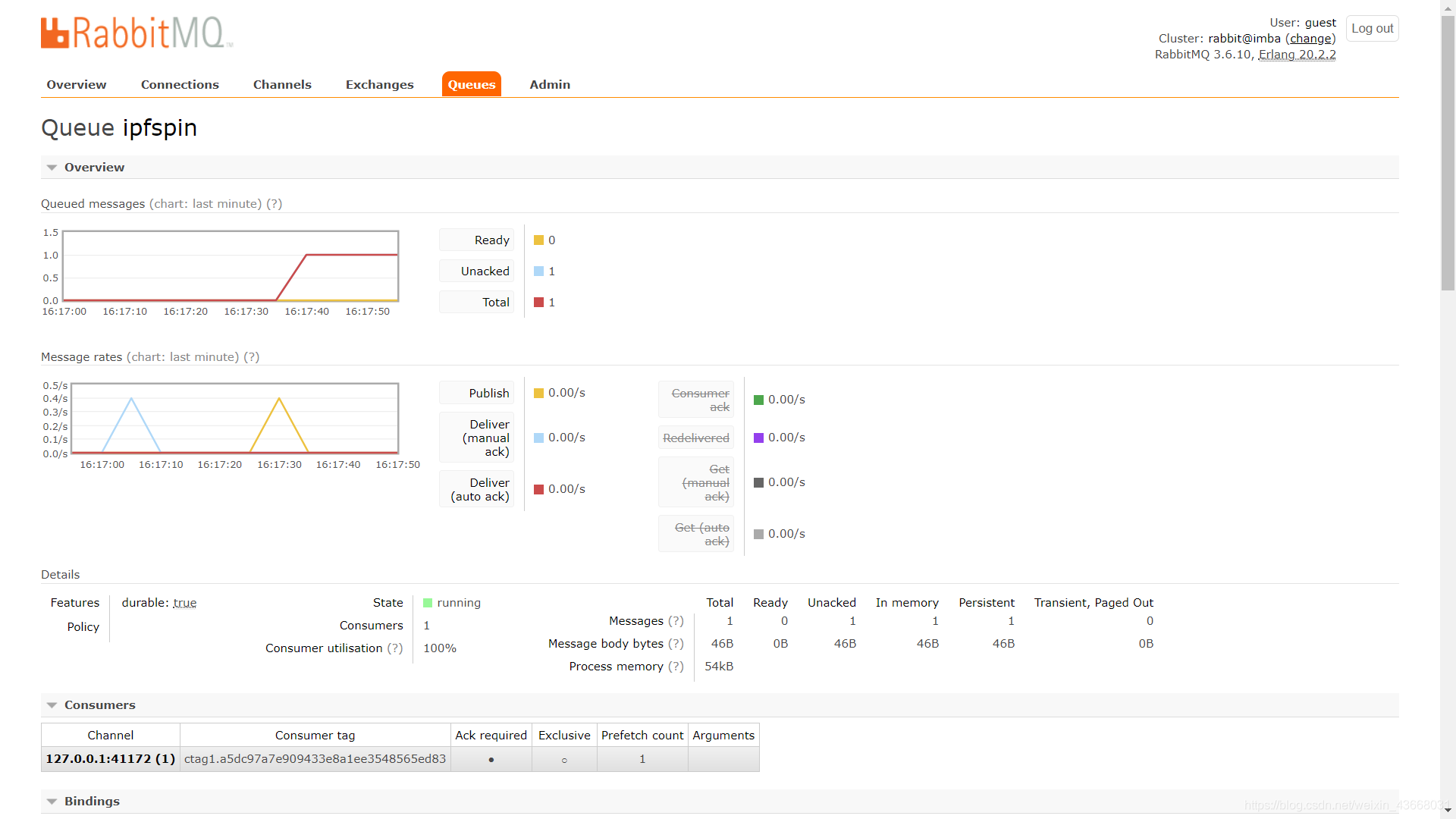Click the red Total color swatch

[538, 303]
